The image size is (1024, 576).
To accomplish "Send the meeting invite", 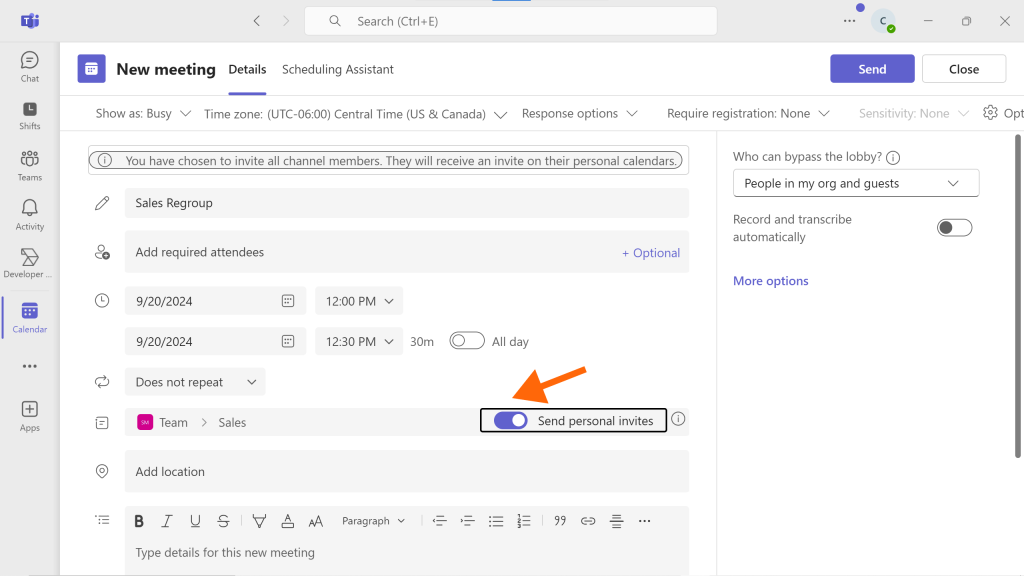I will [872, 69].
